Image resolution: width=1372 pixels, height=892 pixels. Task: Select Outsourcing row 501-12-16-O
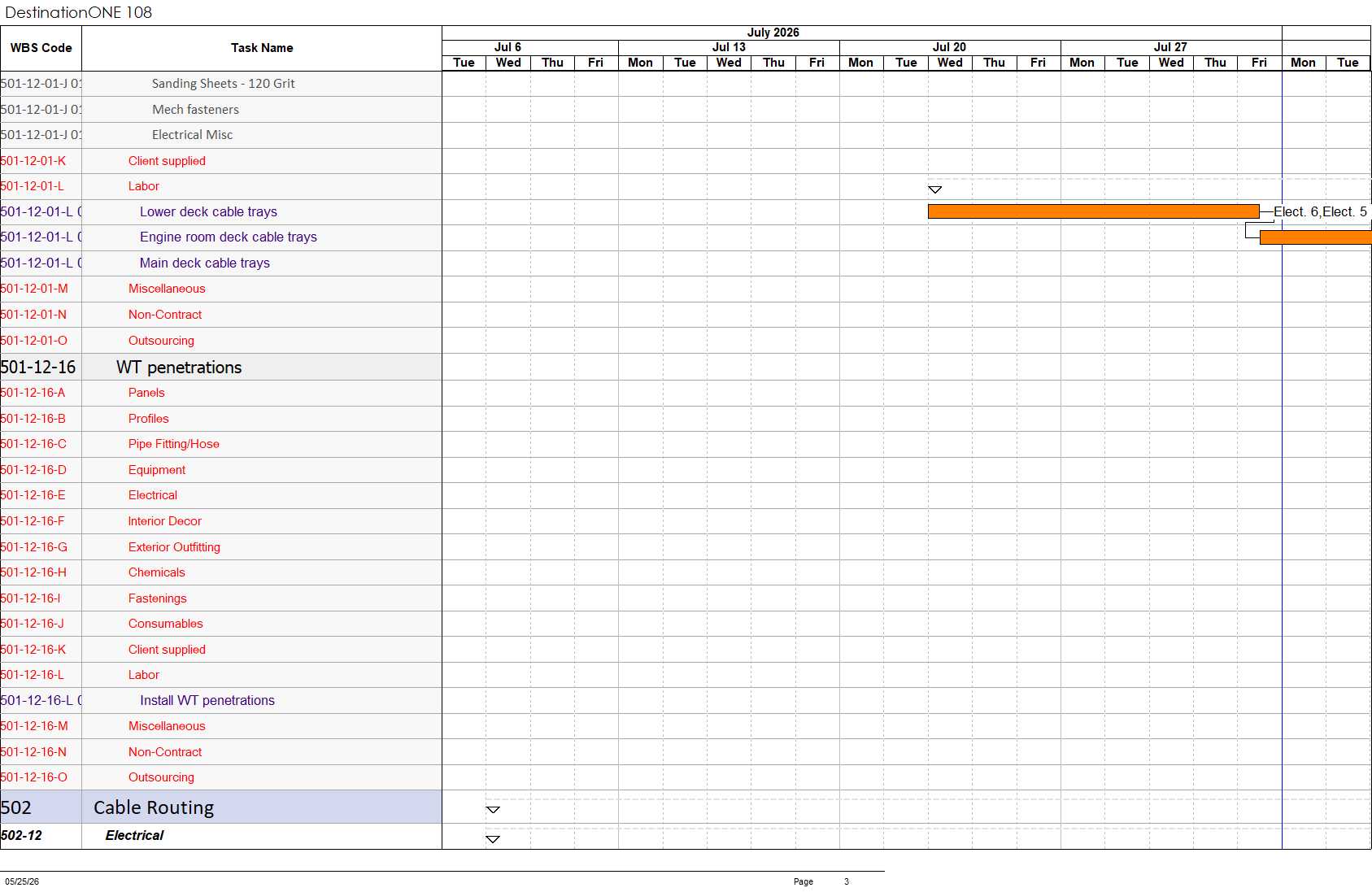tap(161, 777)
